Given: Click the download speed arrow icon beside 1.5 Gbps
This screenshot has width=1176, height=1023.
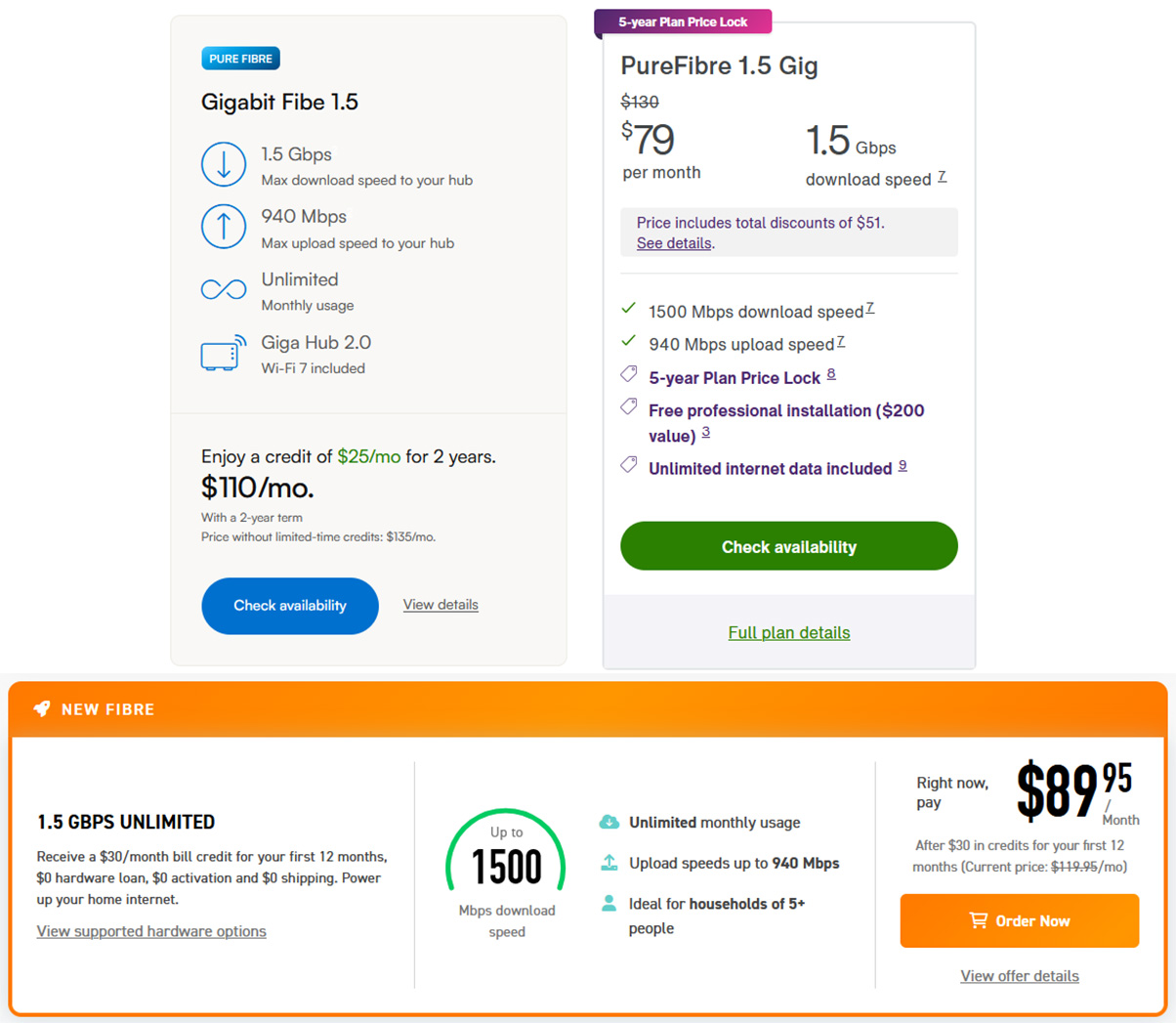Looking at the screenshot, I should (224, 164).
